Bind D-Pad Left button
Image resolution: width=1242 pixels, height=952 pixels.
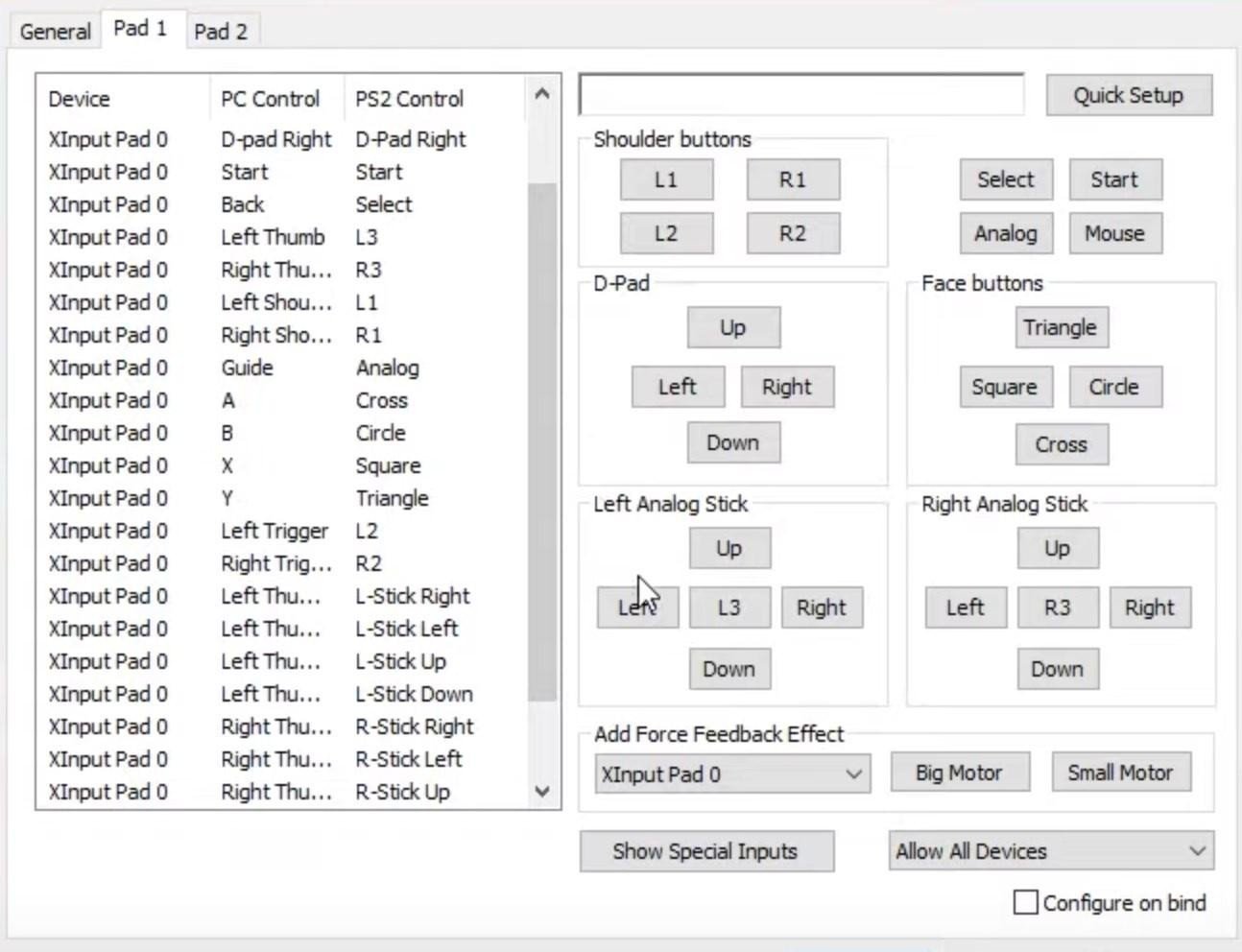point(678,387)
